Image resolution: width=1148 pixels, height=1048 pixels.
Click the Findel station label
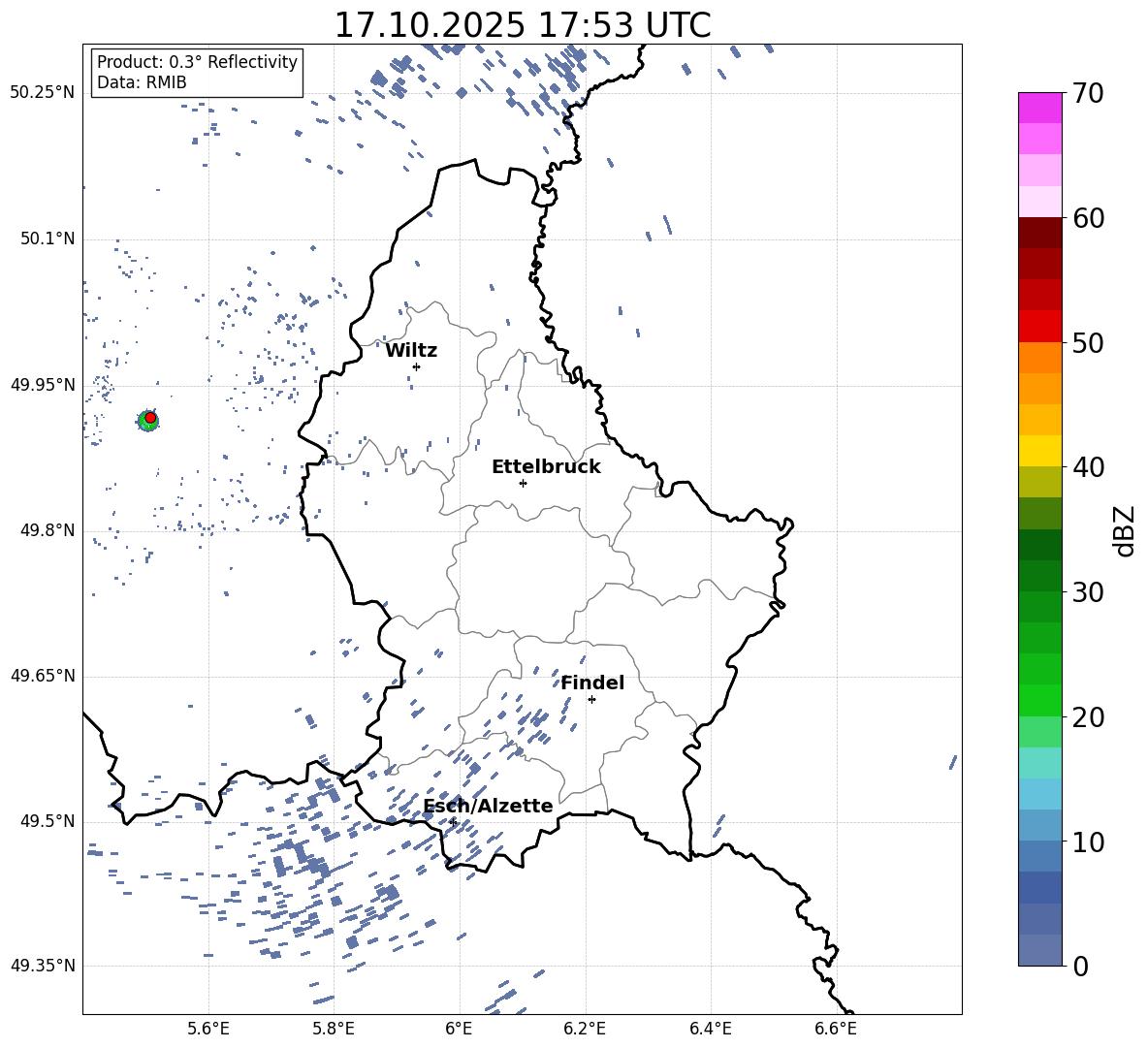tap(591, 683)
